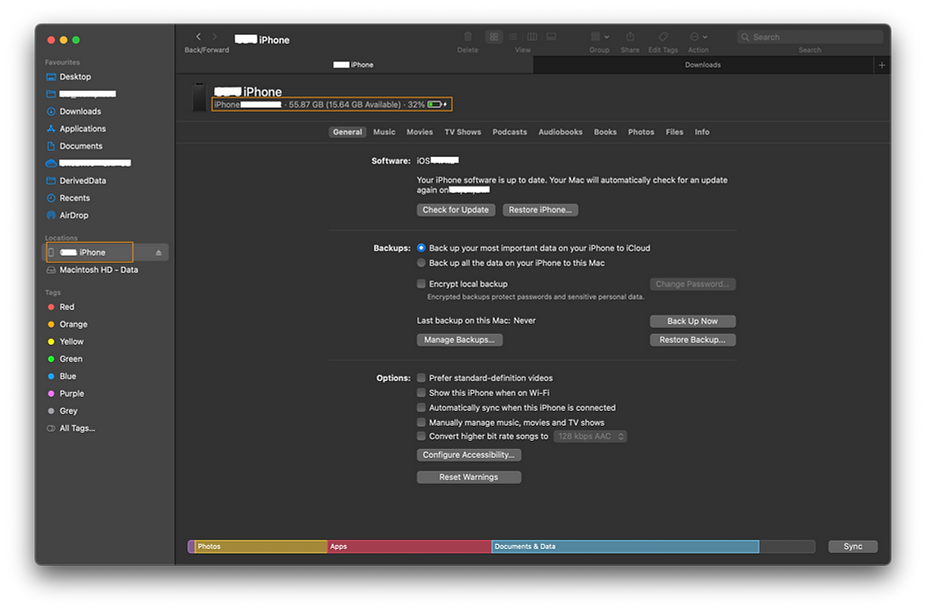Screen dimensions: 925x610
Task: Enable Encrypt local backup
Action: point(421,283)
